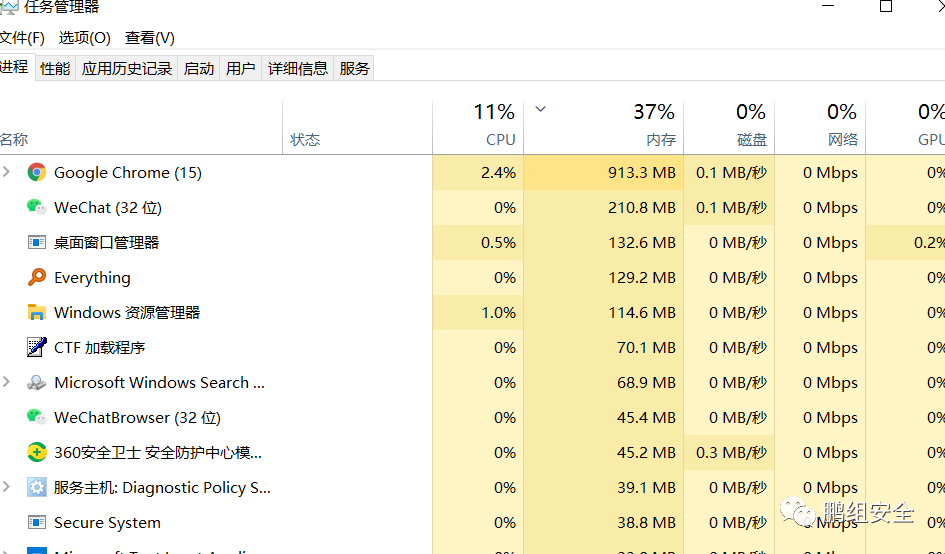Select the WeChatBrowser (32 位) process name
Viewport: 945px width, 554px height.
click(x=137, y=417)
